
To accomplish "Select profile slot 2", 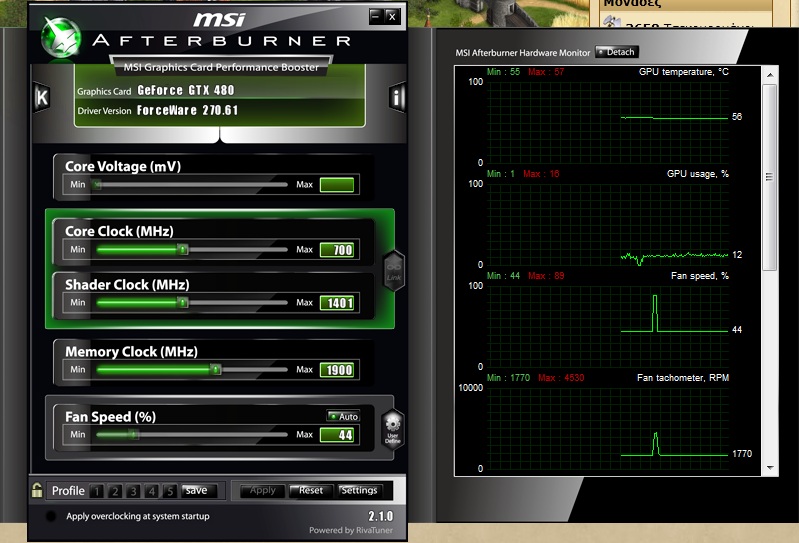I will tap(115, 491).
